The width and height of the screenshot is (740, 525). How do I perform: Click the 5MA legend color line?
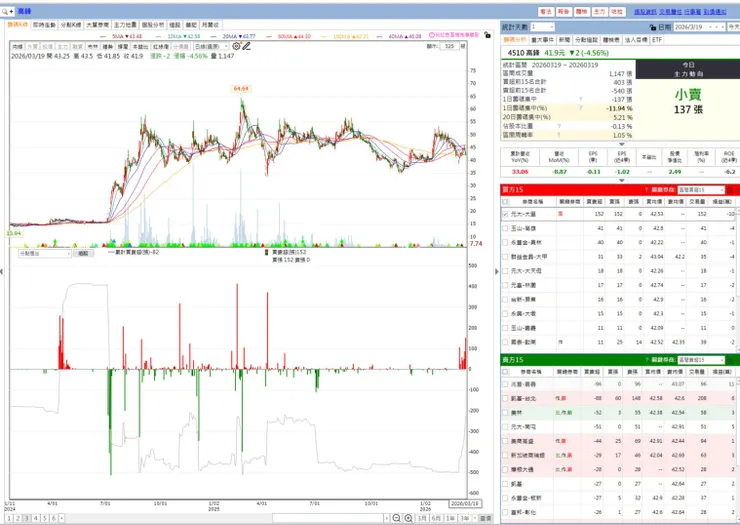click(x=104, y=36)
